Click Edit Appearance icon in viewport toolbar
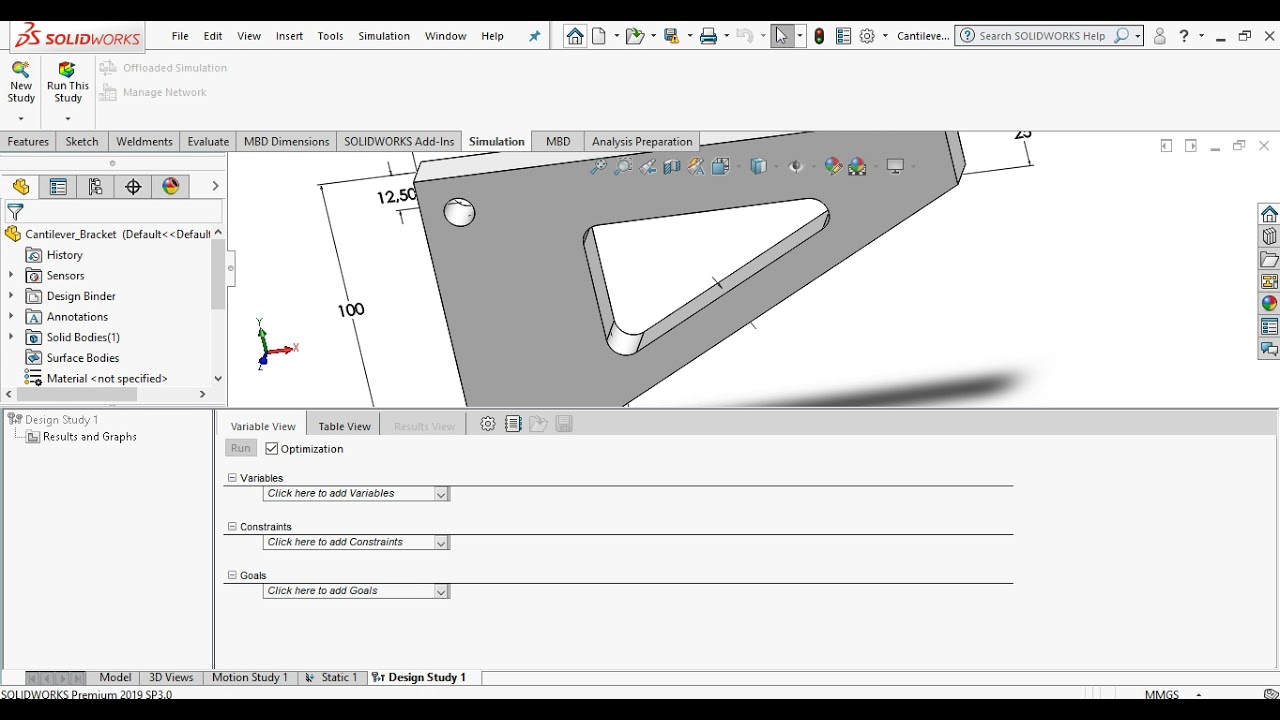 [832, 167]
